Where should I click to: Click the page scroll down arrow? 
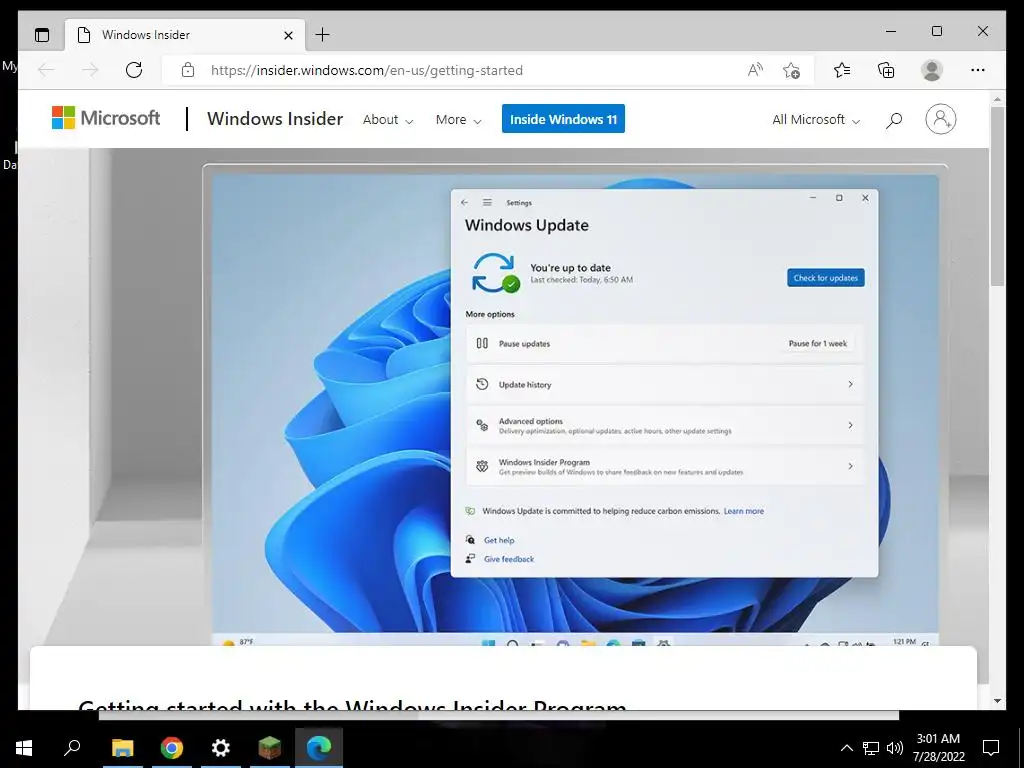(997, 701)
